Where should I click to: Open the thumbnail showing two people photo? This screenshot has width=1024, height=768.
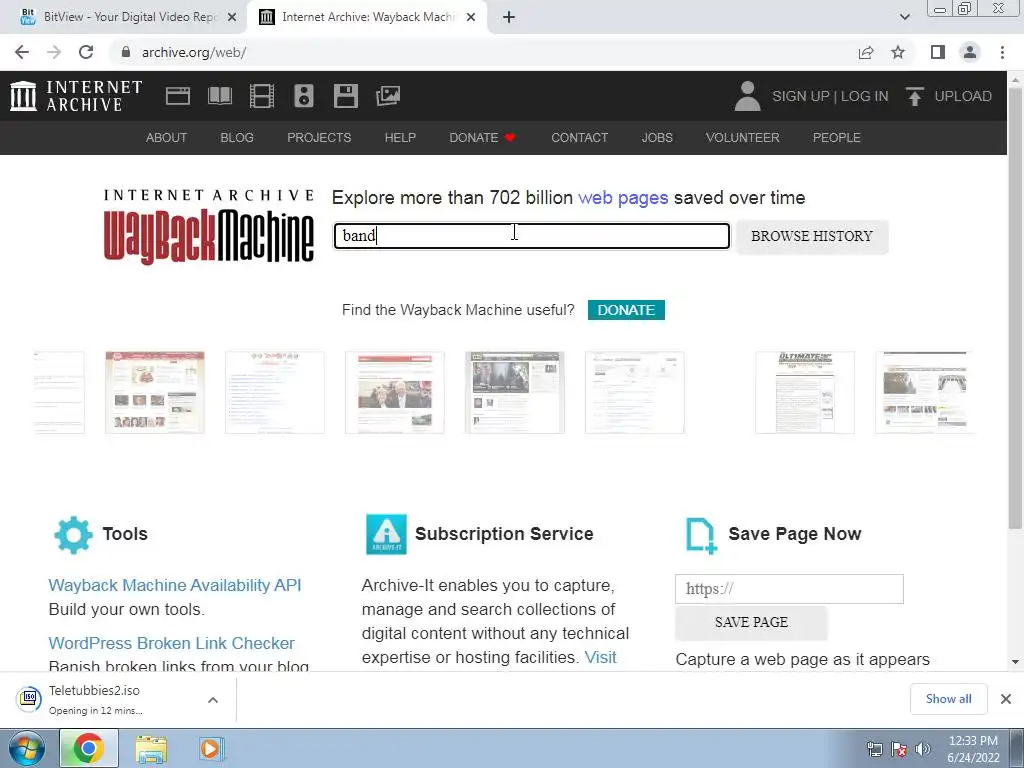pos(394,392)
